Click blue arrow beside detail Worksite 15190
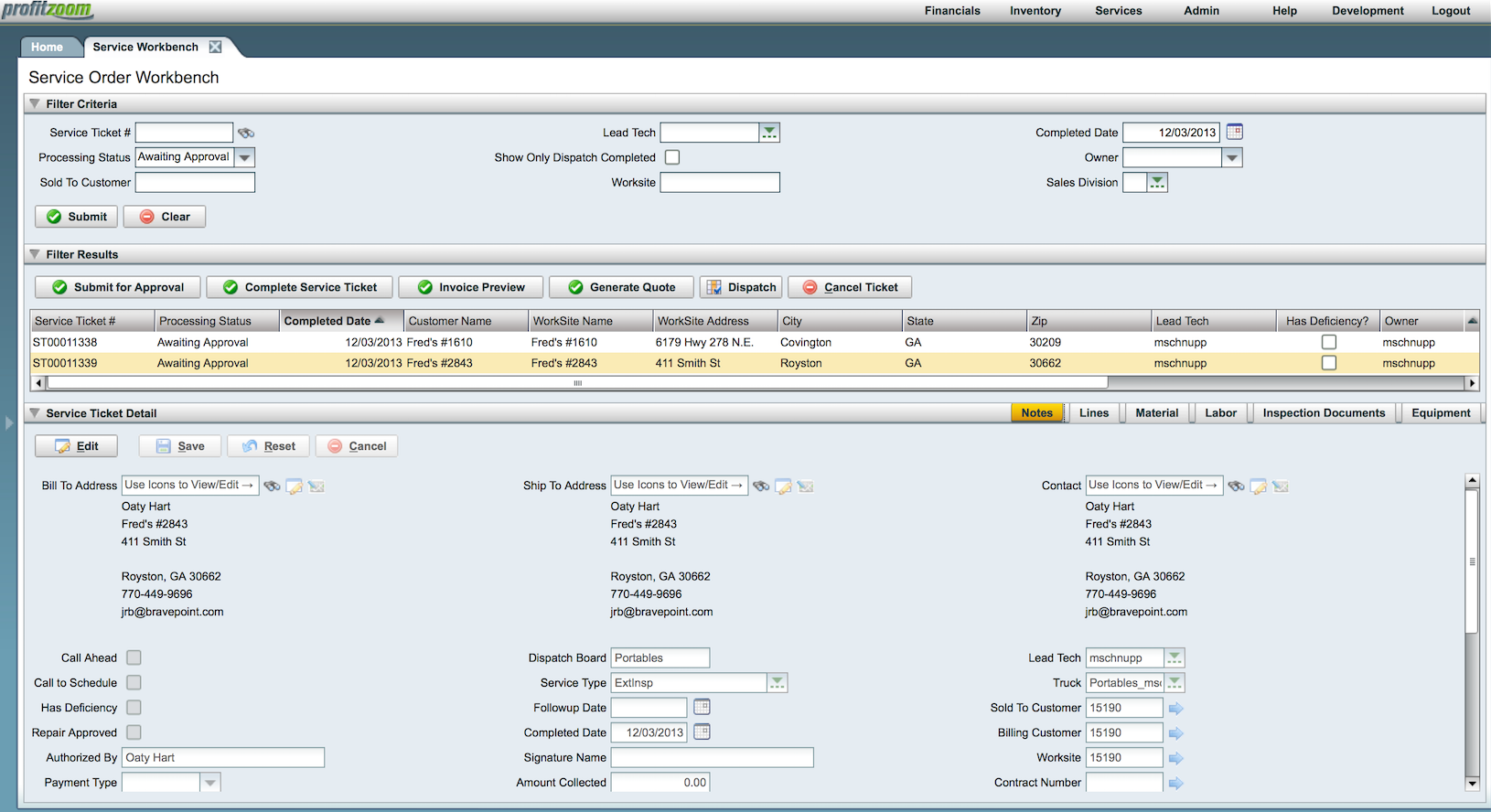 tap(1176, 757)
